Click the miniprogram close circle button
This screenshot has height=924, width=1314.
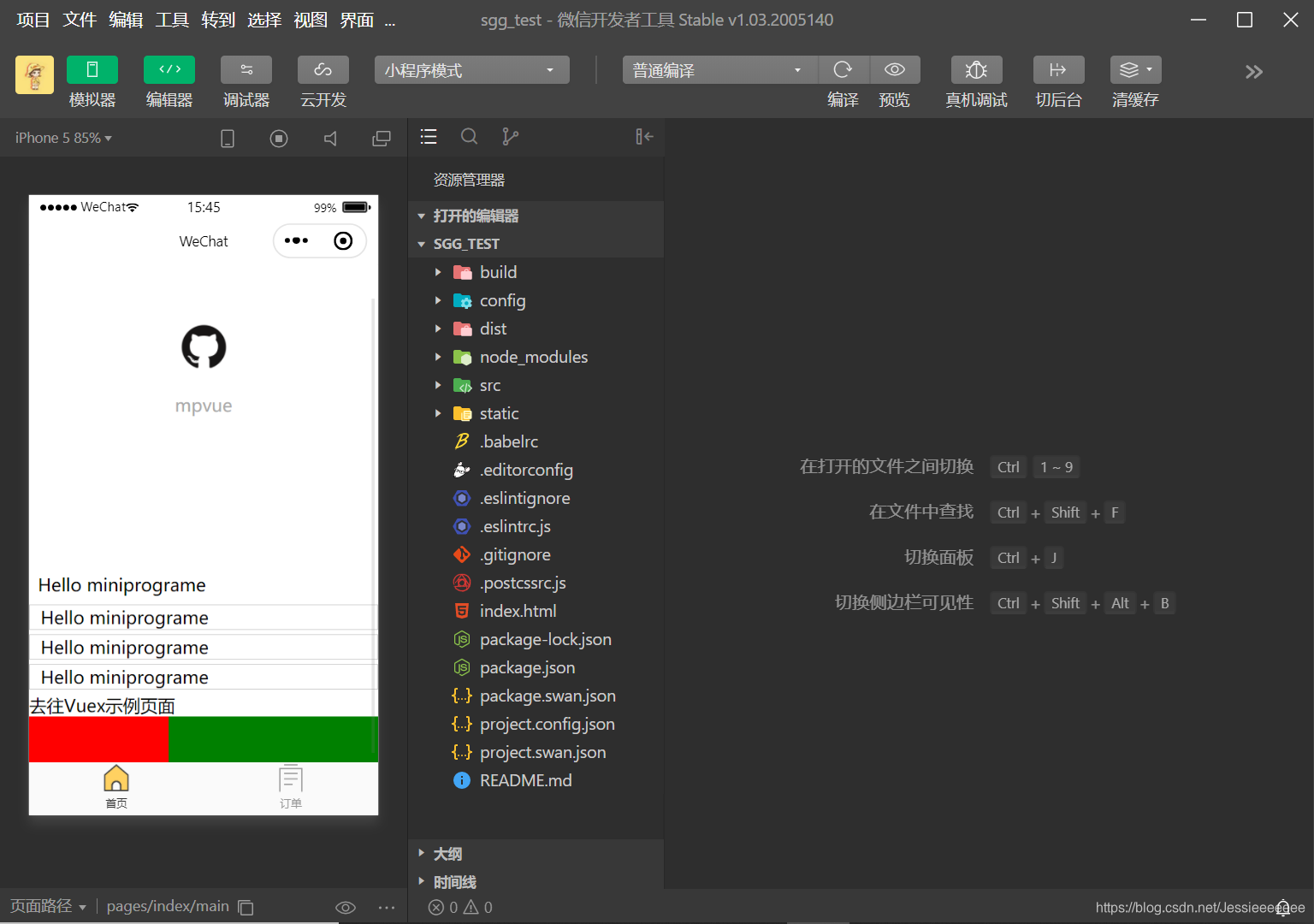point(343,241)
